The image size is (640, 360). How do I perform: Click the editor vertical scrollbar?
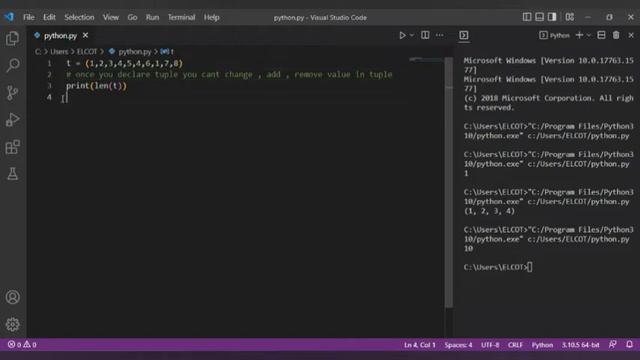(449, 182)
